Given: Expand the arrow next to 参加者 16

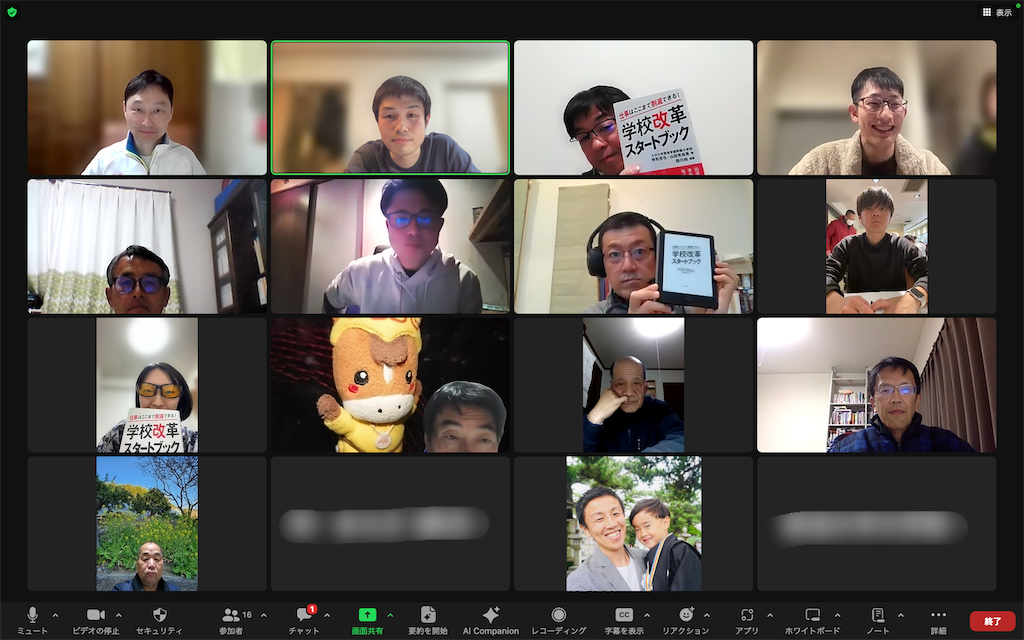Looking at the screenshot, I should tap(264, 615).
